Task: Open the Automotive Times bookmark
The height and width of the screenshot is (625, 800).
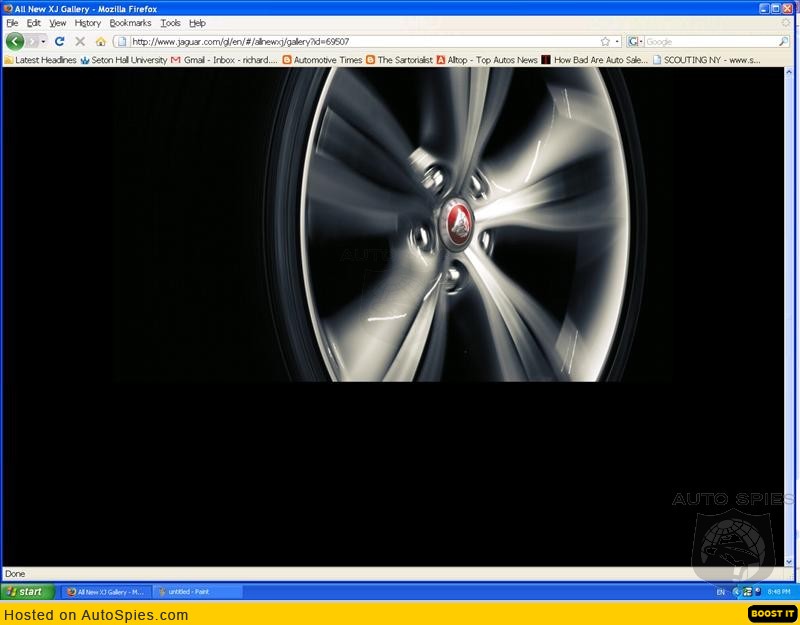Action: (322, 60)
